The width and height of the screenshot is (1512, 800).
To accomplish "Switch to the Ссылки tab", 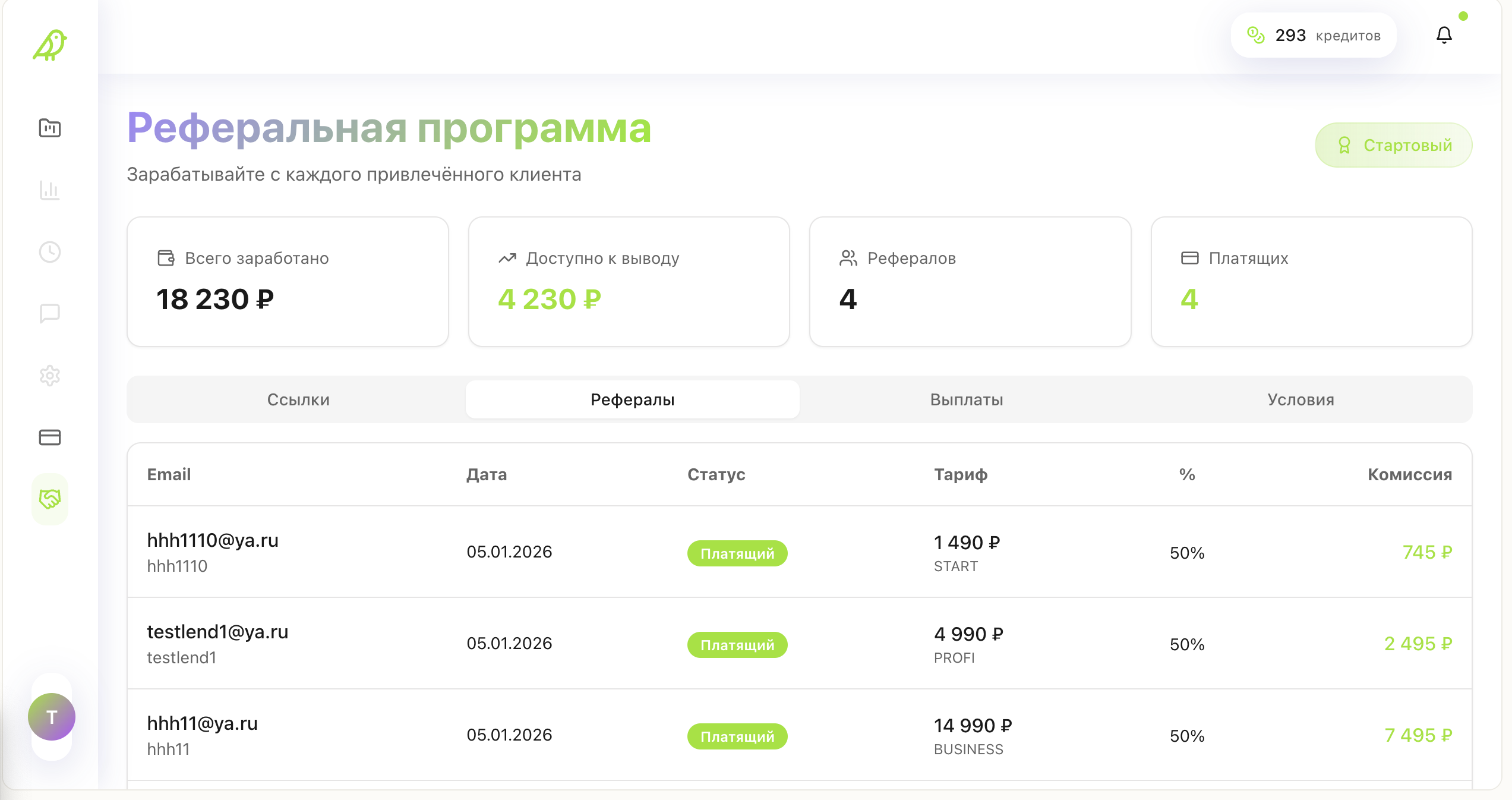I will (298, 399).
